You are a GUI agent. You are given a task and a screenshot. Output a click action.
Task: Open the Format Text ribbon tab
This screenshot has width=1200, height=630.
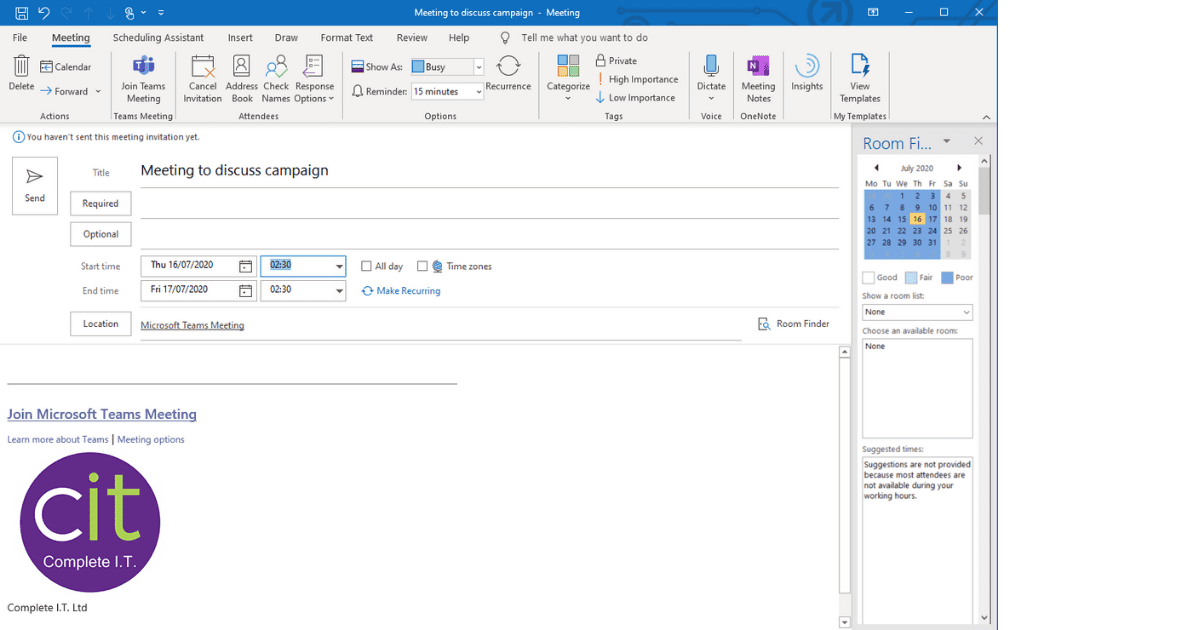point(346,37)
